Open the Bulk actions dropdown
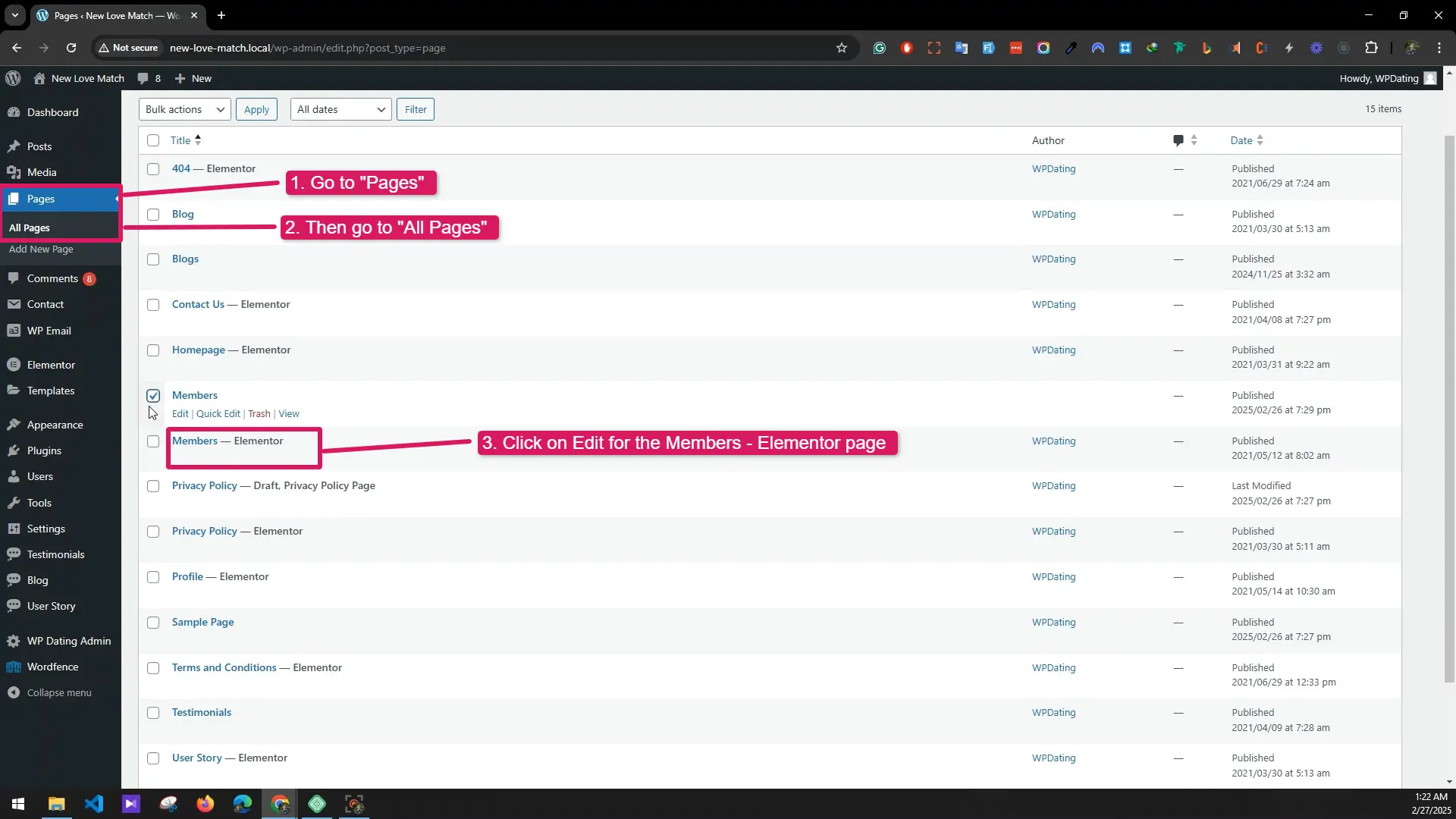Viewport: 1456px width, 819px height. click(x=185, y=109)
